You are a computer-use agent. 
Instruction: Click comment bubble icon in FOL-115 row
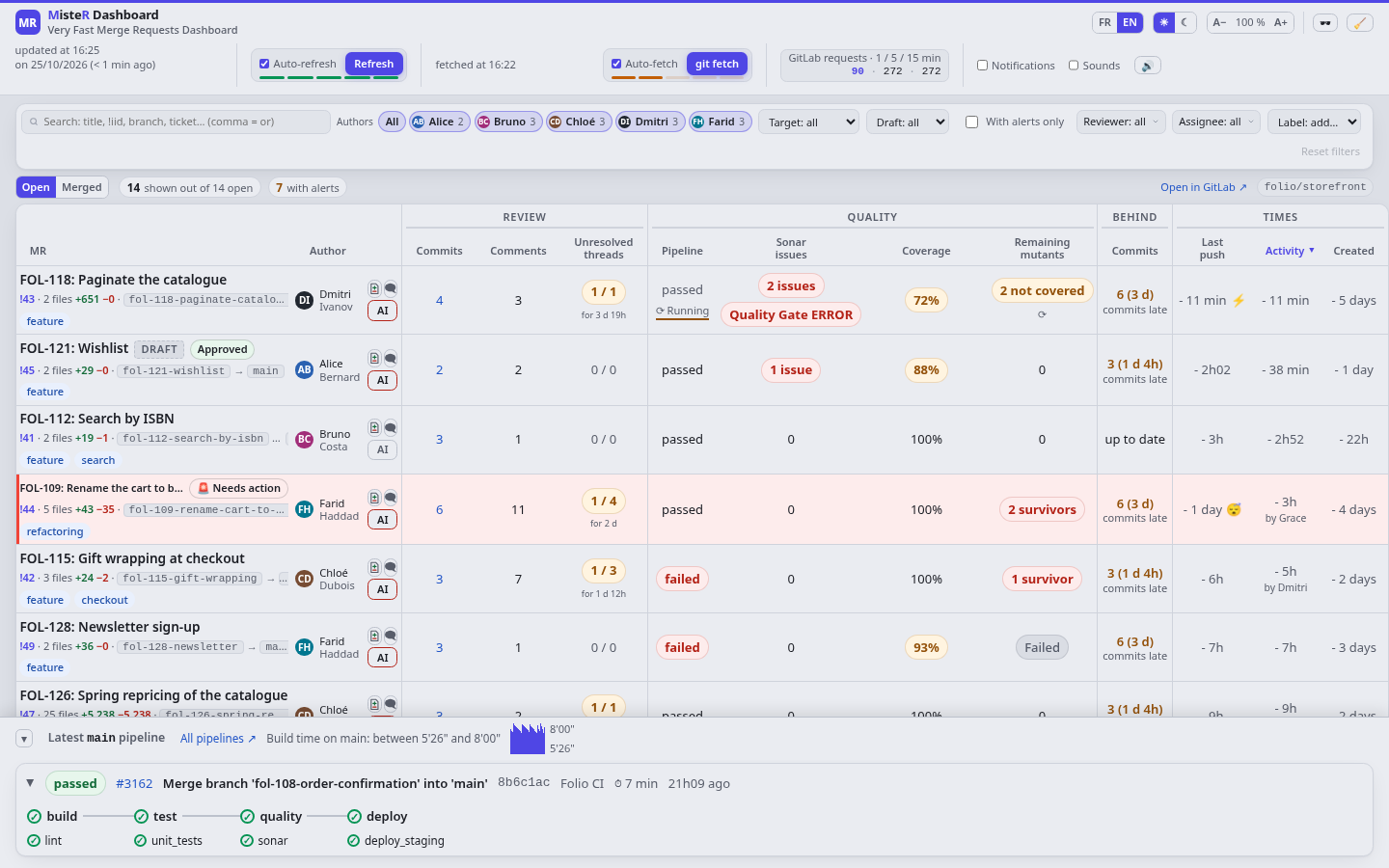[391, 567]
